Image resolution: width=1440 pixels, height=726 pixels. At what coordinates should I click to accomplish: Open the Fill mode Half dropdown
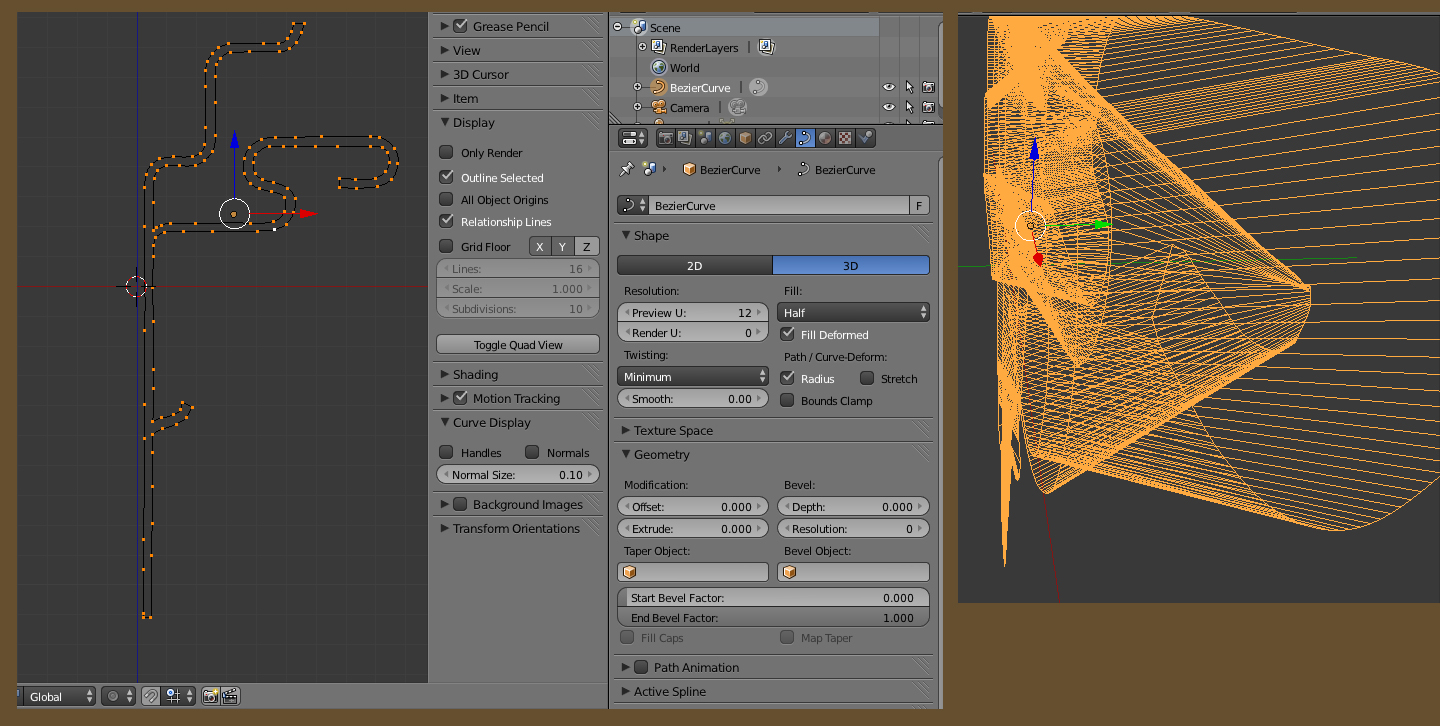pyautogui.click(x=853, y=313)
